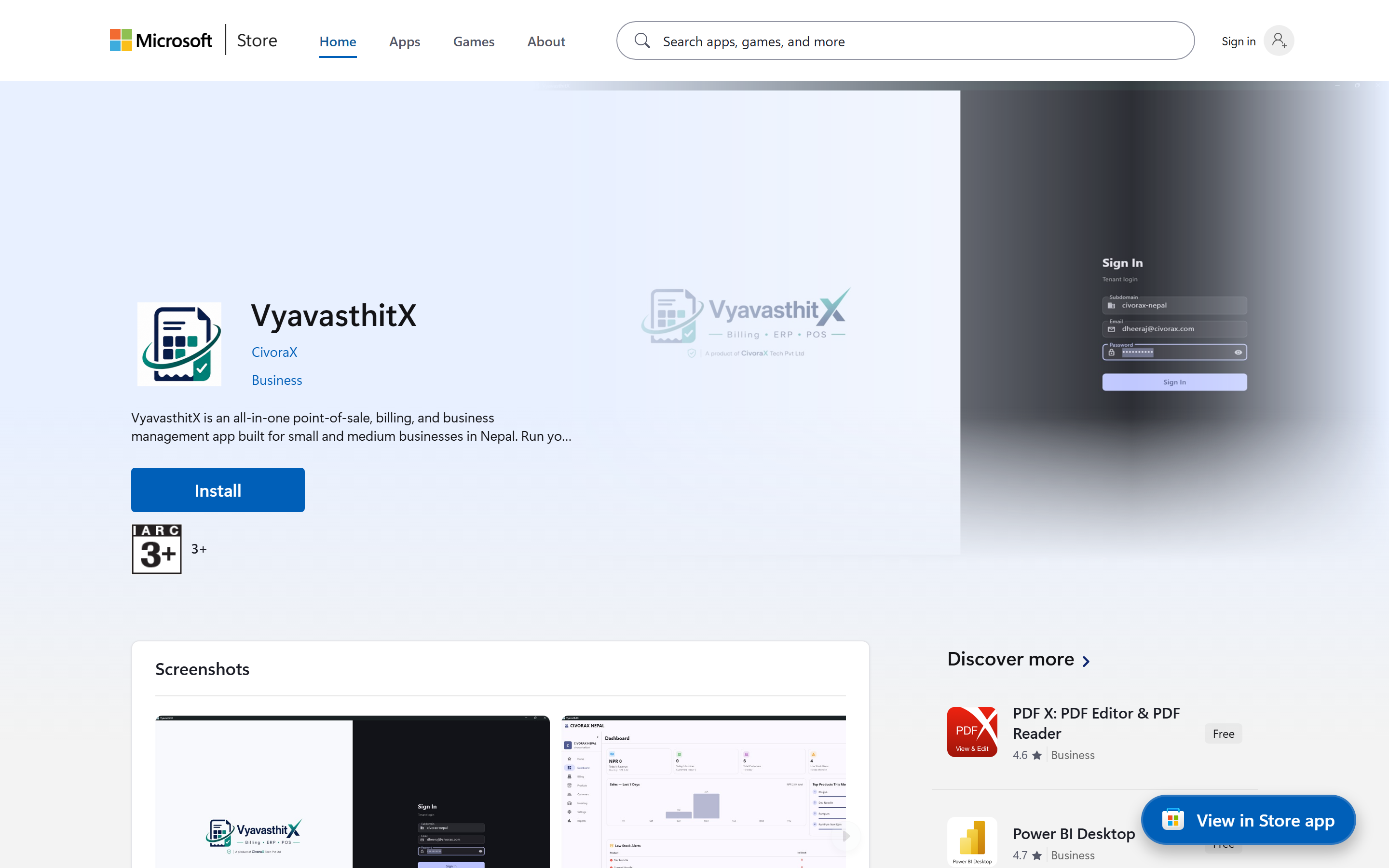
Task: Click the VyavasthitX app description text
Action: coord(351,427)
